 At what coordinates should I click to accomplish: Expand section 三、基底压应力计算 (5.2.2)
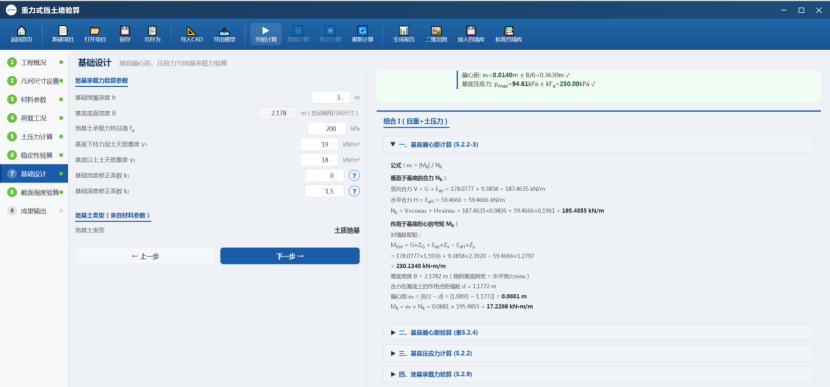pos(598,353)
